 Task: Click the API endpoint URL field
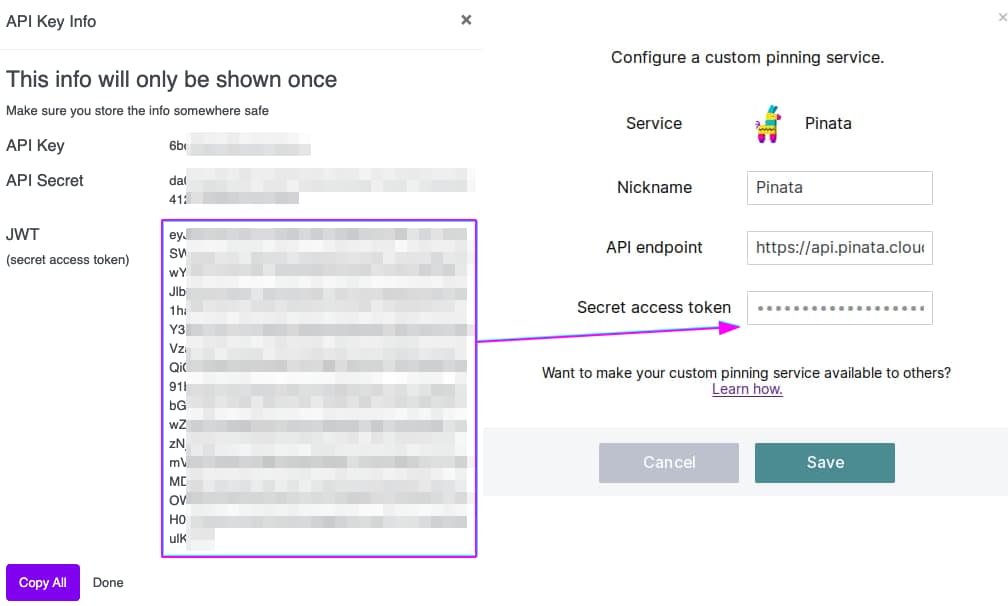point(839,247)
